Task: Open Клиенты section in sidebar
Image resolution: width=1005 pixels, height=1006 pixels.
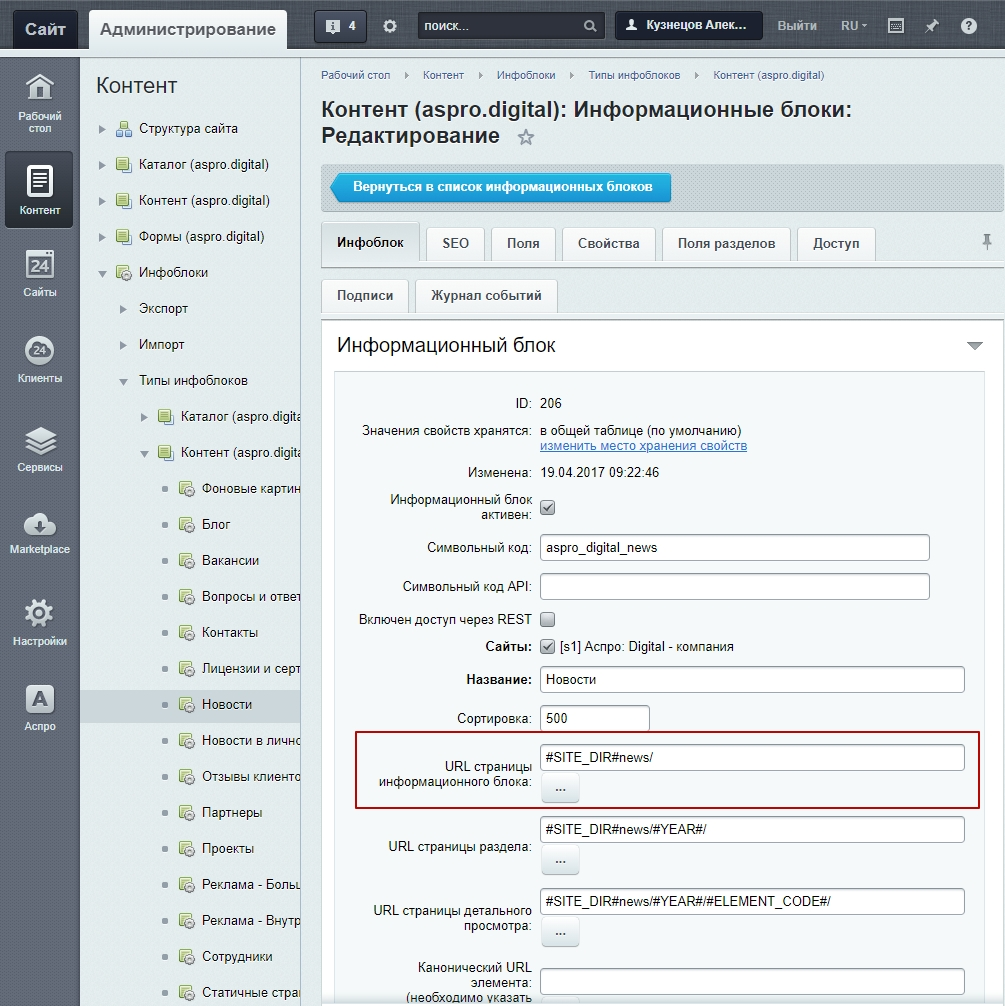Action: [39, 359]
